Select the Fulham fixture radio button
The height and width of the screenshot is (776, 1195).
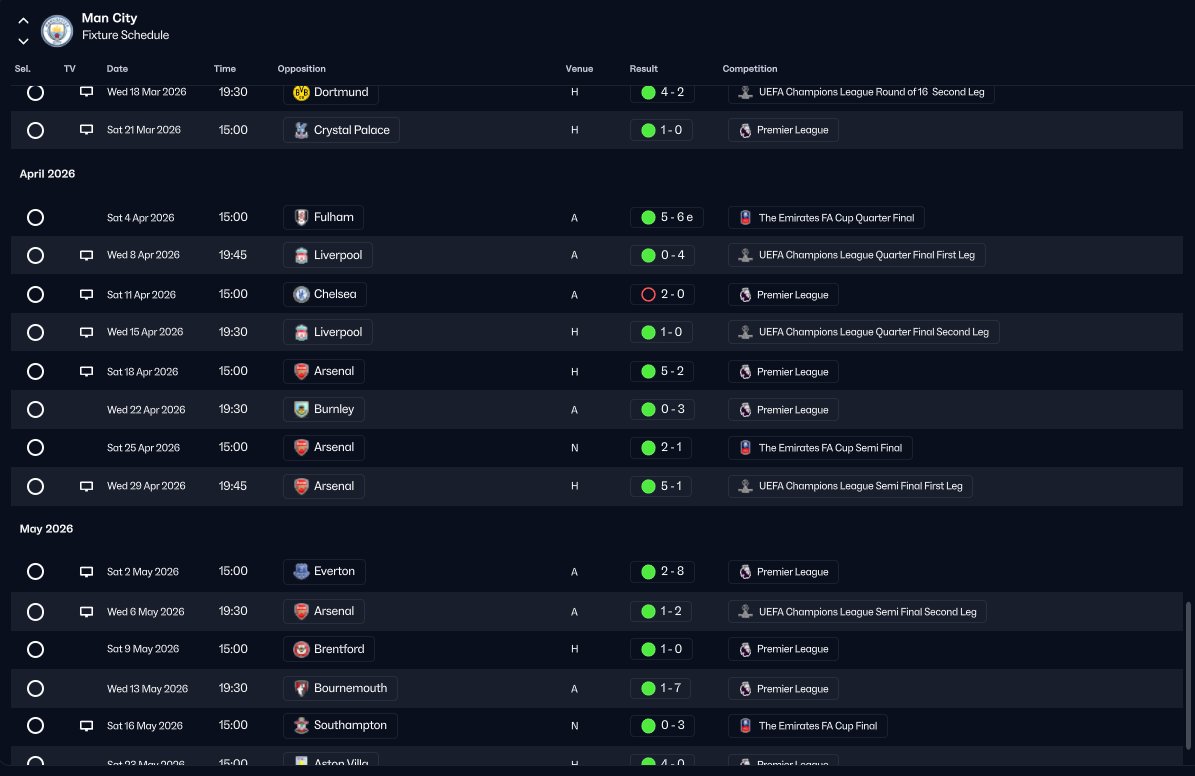pos(35,217)
